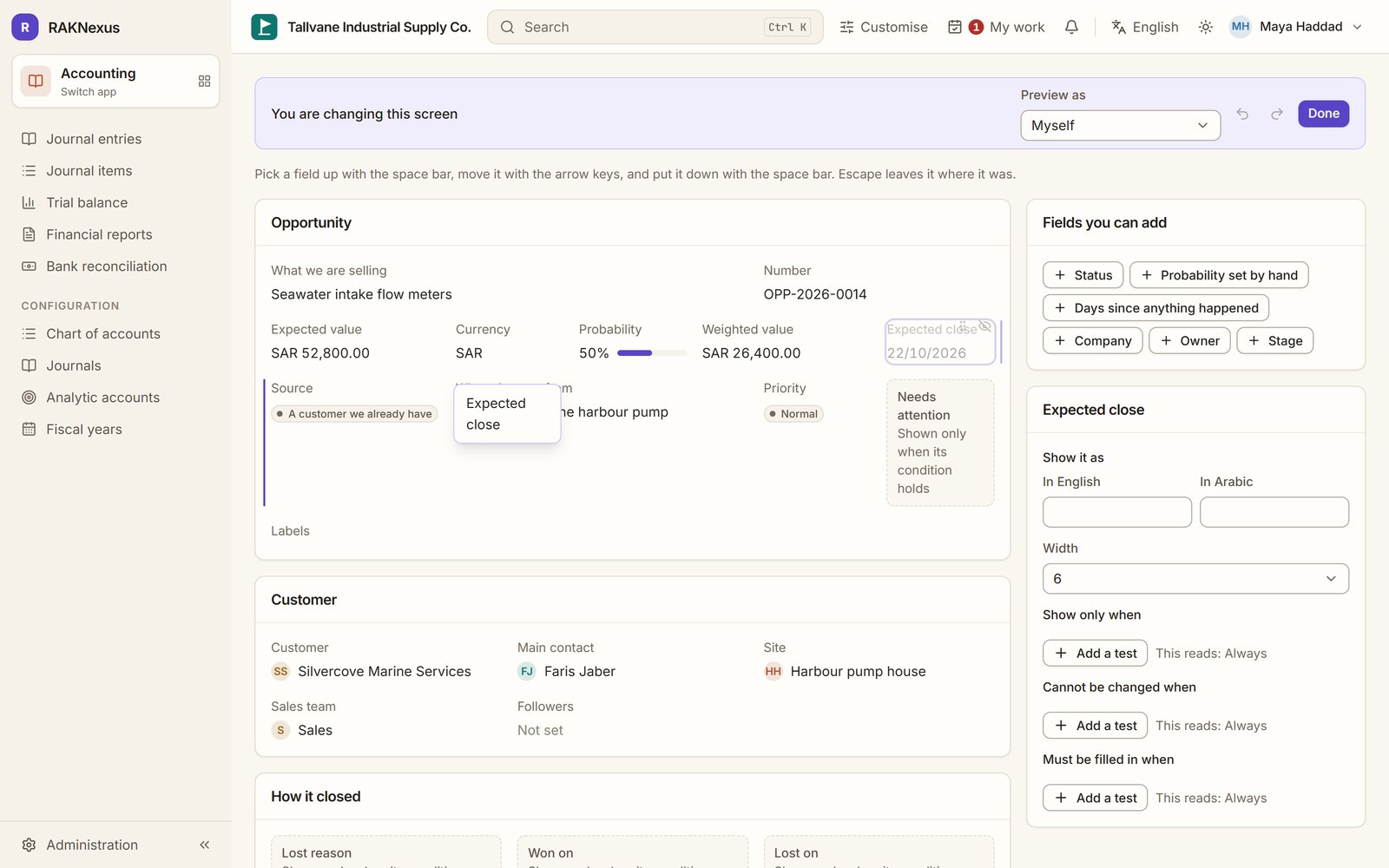Click the MH user avatar
The height and width of the screenshot is (868, 1389).
(1241, 27)
